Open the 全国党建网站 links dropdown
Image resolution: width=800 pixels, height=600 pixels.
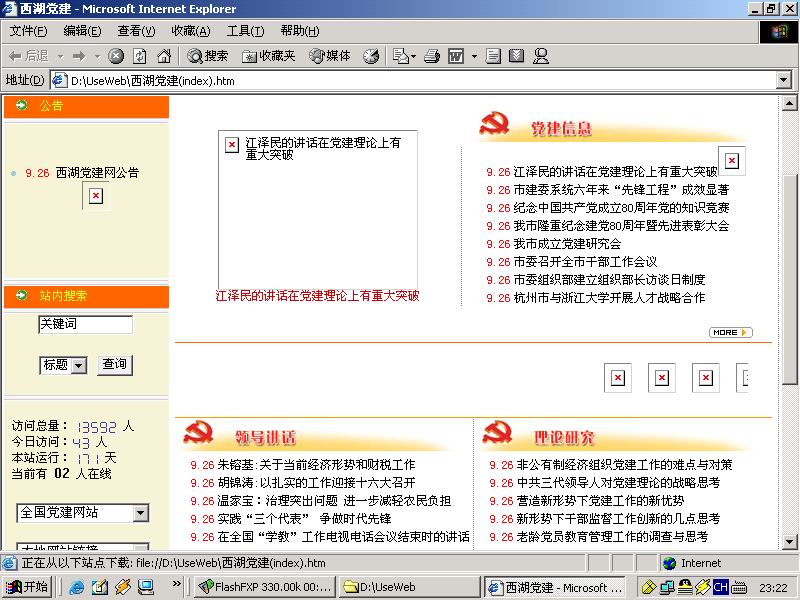click(x=140, y=513)
